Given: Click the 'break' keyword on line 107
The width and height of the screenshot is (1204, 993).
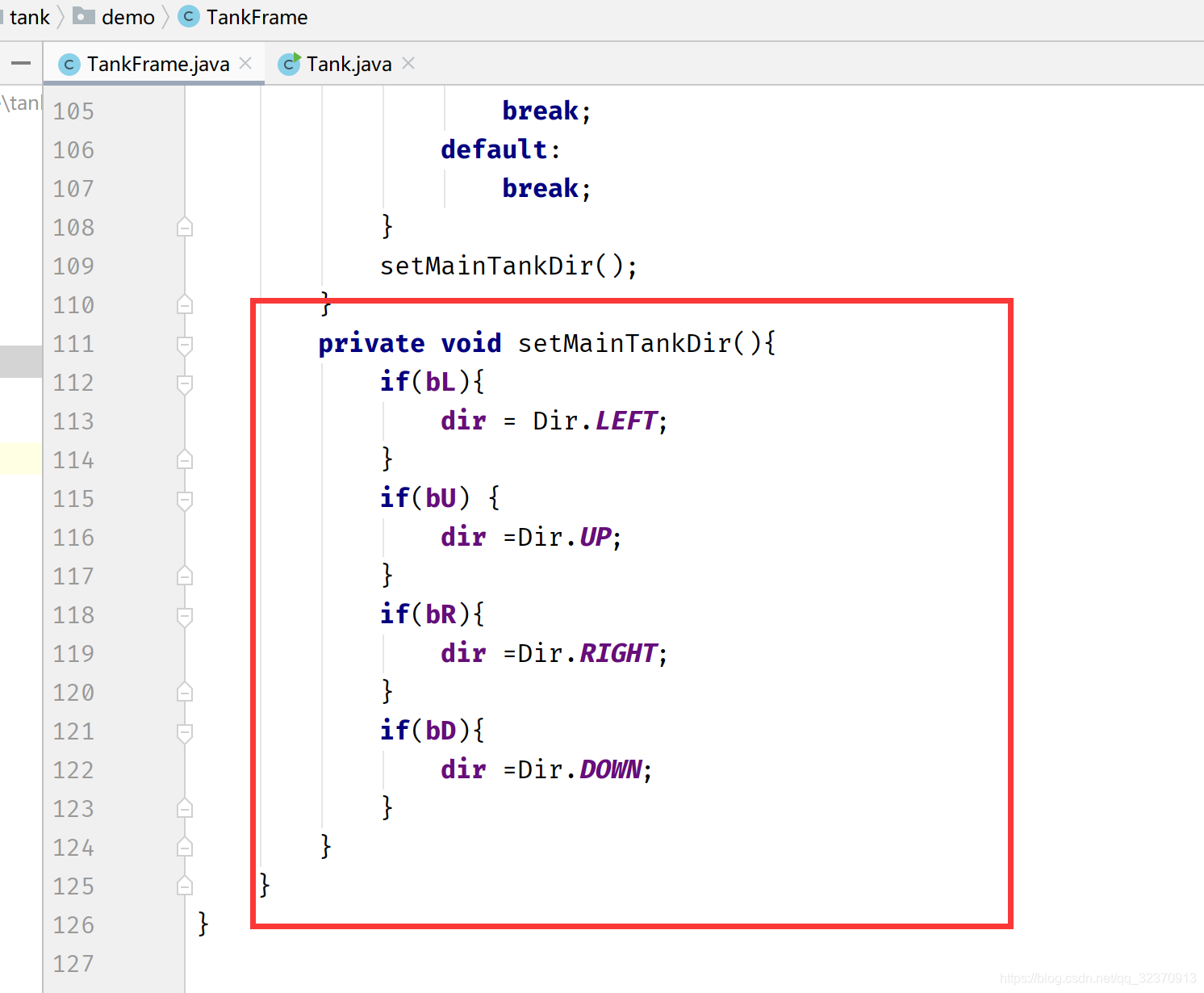Looking at the screenshot, I should [540, 188].
